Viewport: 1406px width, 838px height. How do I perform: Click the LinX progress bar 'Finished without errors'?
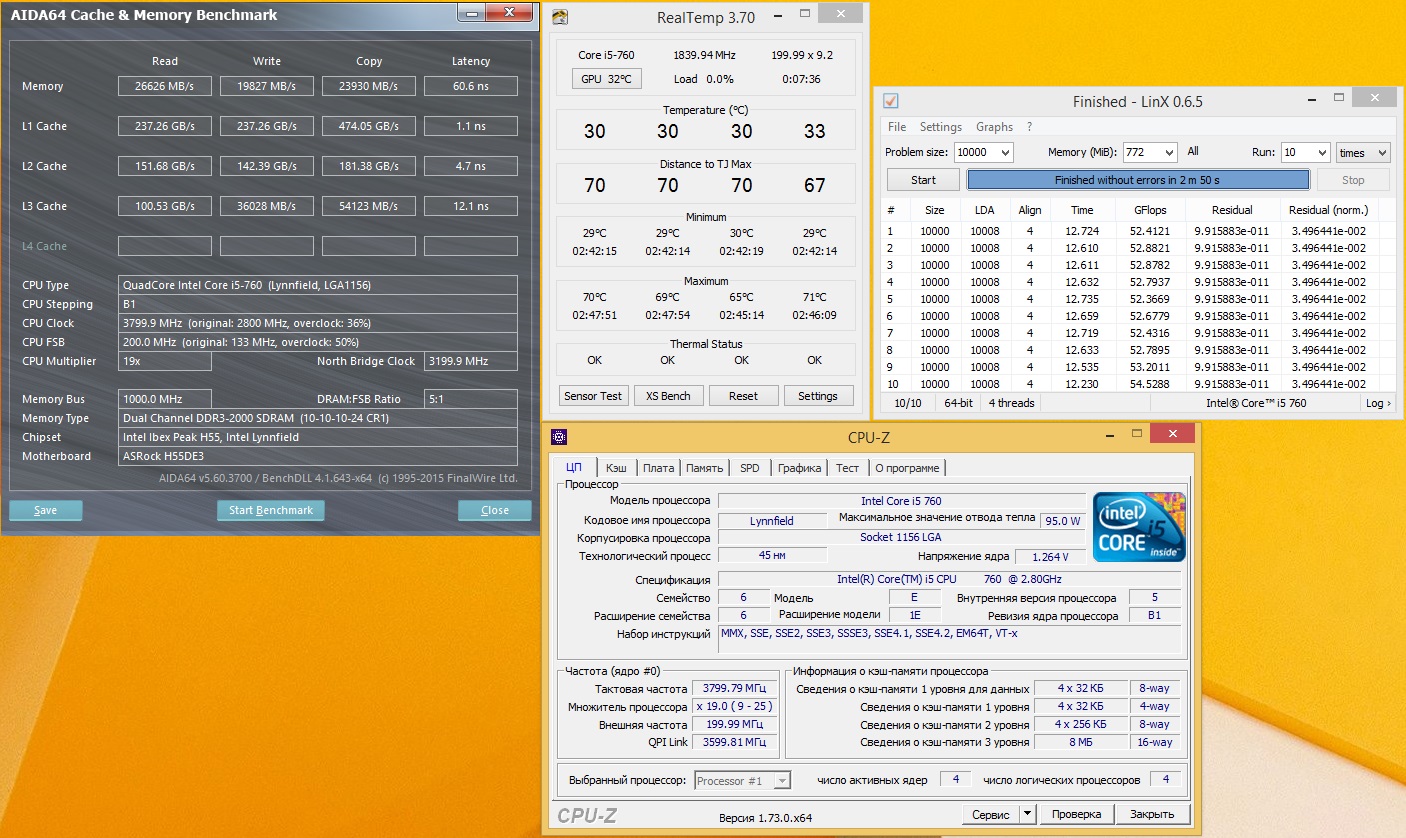1138,180
